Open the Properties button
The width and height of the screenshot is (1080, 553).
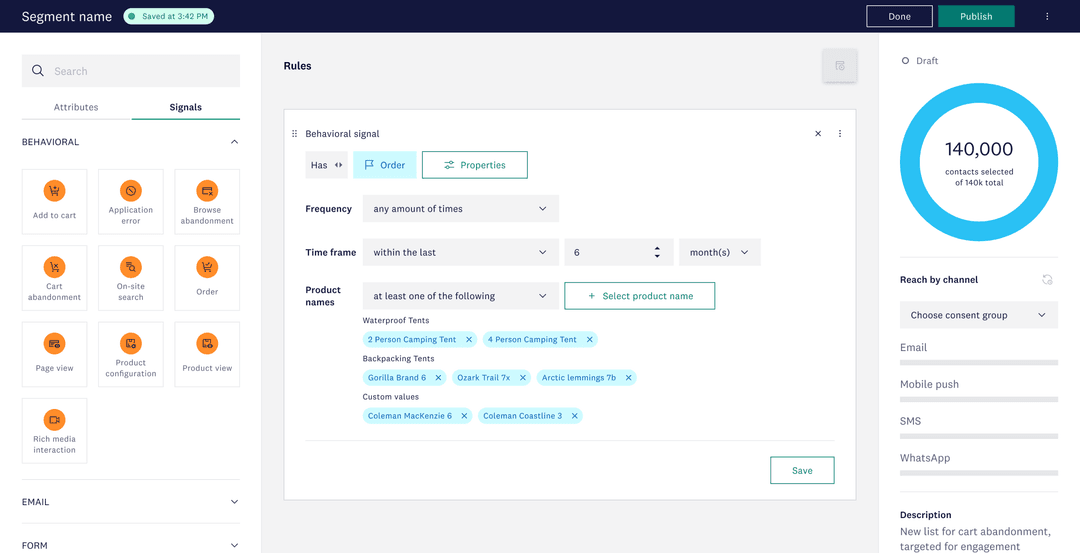coord(475,165)
